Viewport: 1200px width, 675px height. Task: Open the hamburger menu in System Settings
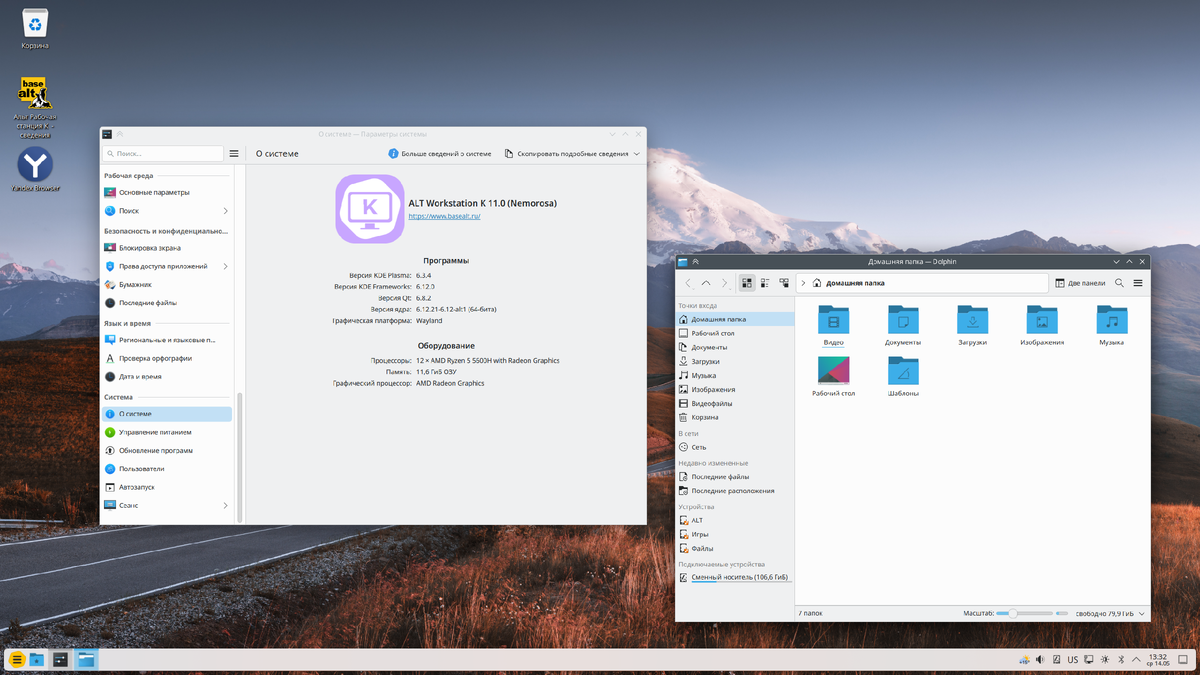pos(234,154)
